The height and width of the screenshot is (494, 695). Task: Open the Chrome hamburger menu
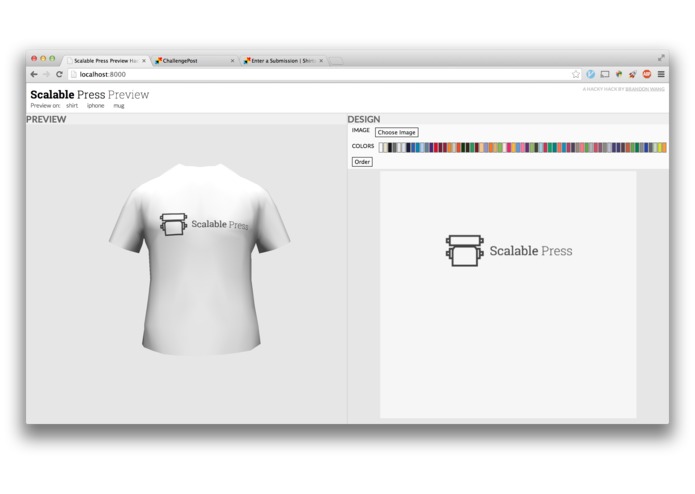tap(661, 74)
